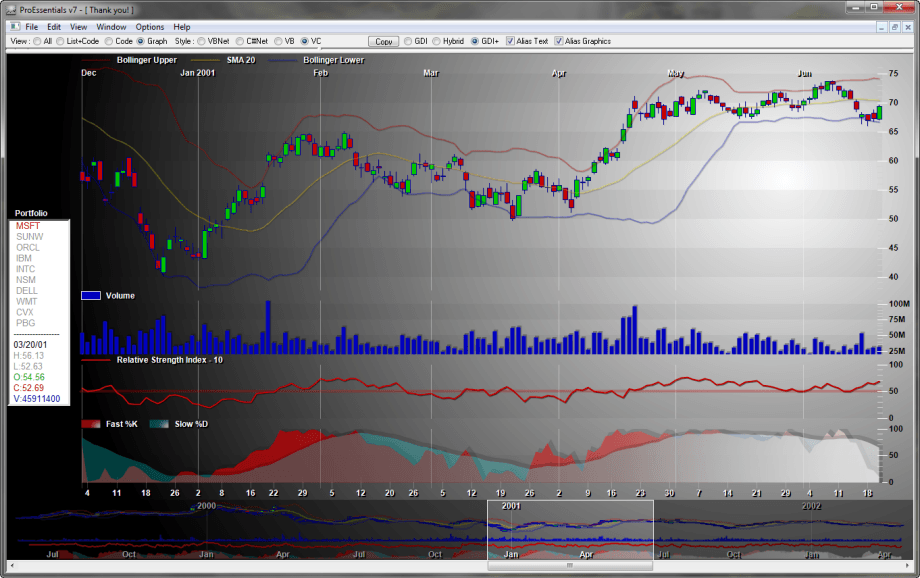Click the ProEssentials title bar app icon
The height and width of the screenshot is (578, 920).
click(10, 9)
